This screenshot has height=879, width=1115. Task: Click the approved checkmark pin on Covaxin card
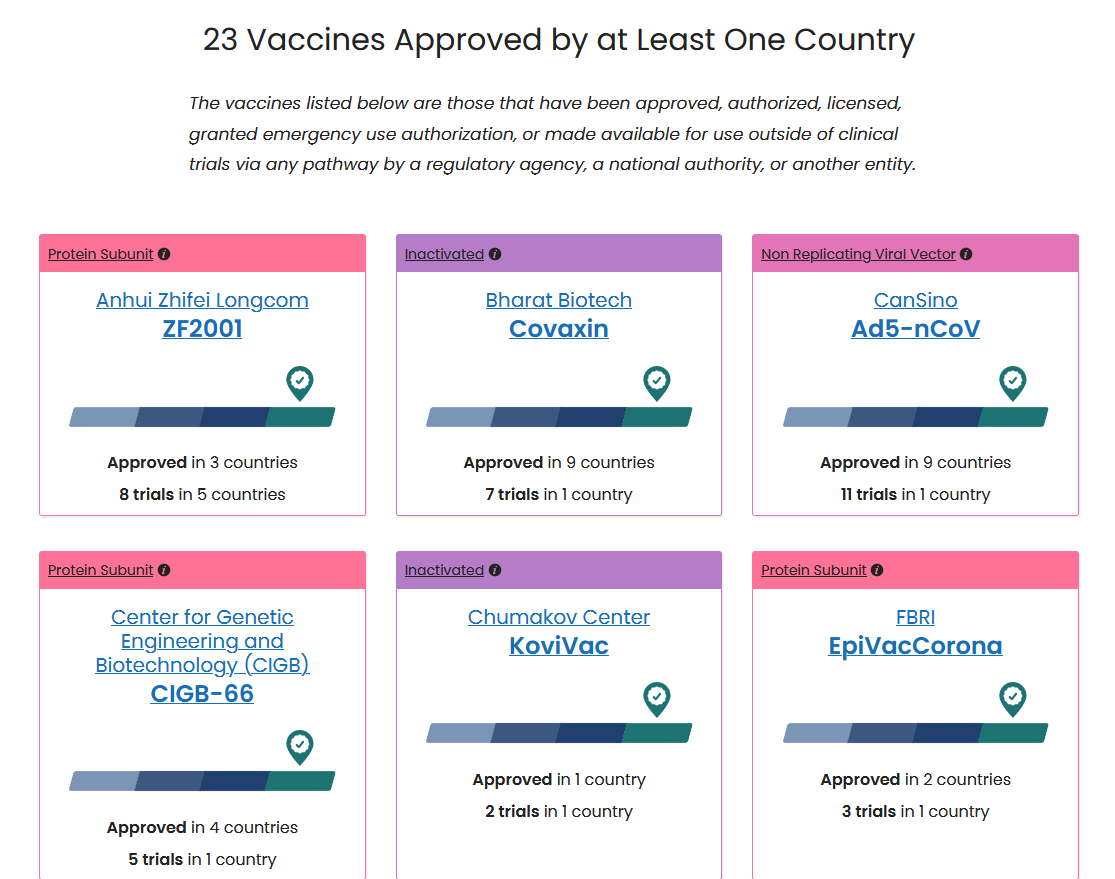pos(656,383)
